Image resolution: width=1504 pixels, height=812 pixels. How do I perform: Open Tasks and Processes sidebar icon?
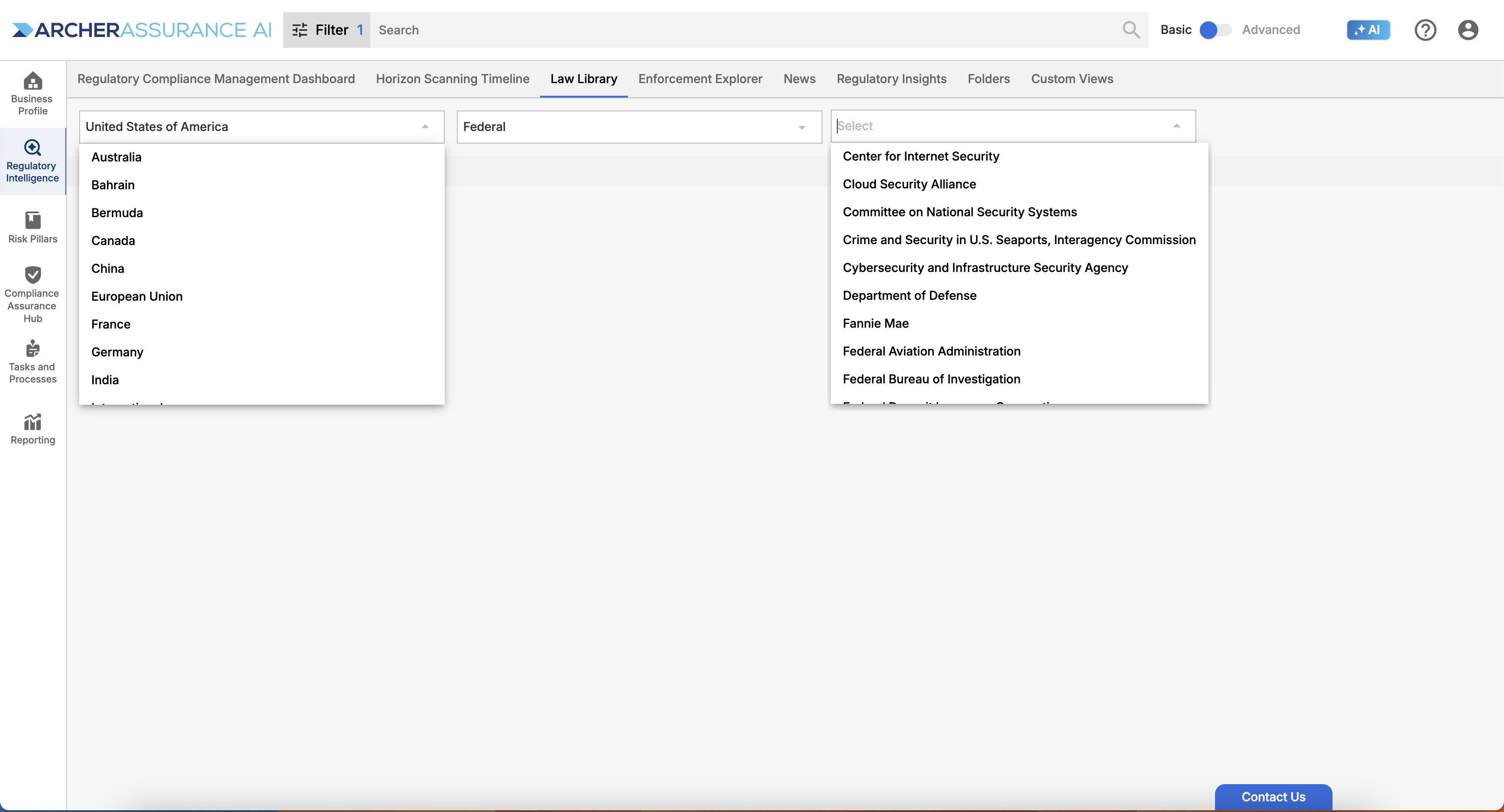coord(33,349)
